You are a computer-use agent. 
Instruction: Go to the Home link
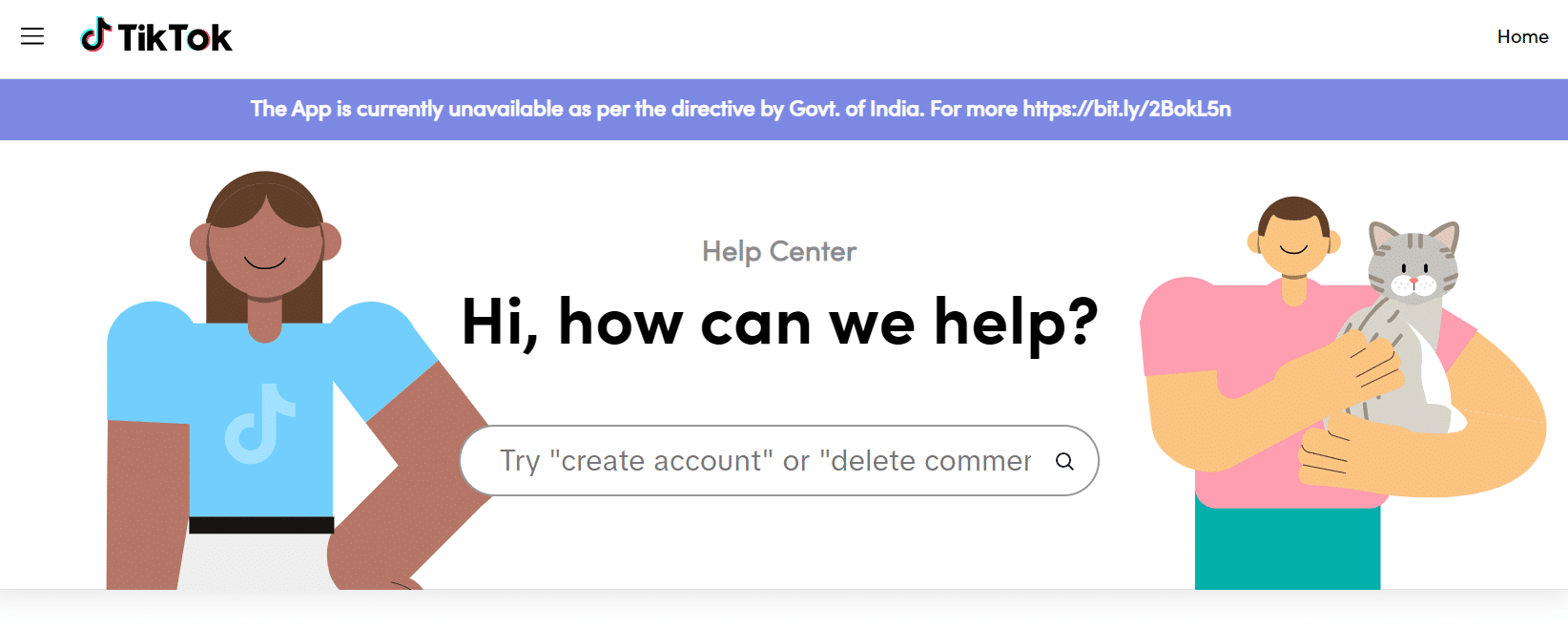point(1522,36)
